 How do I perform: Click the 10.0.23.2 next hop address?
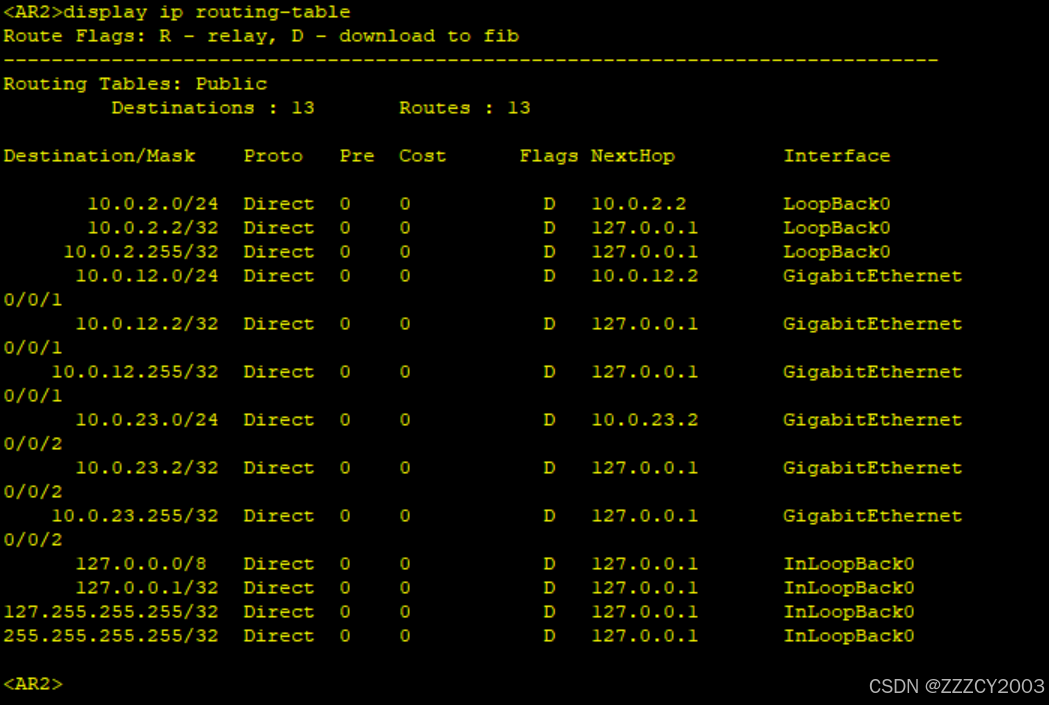pyautogui.click(x=644, y=420)
